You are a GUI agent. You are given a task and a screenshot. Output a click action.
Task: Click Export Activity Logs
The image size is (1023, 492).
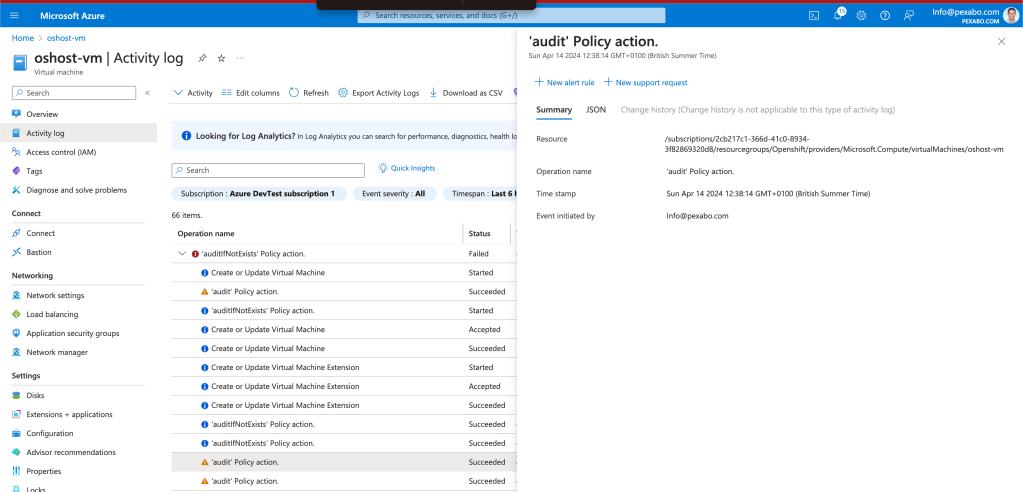click(x=378, y=93)
